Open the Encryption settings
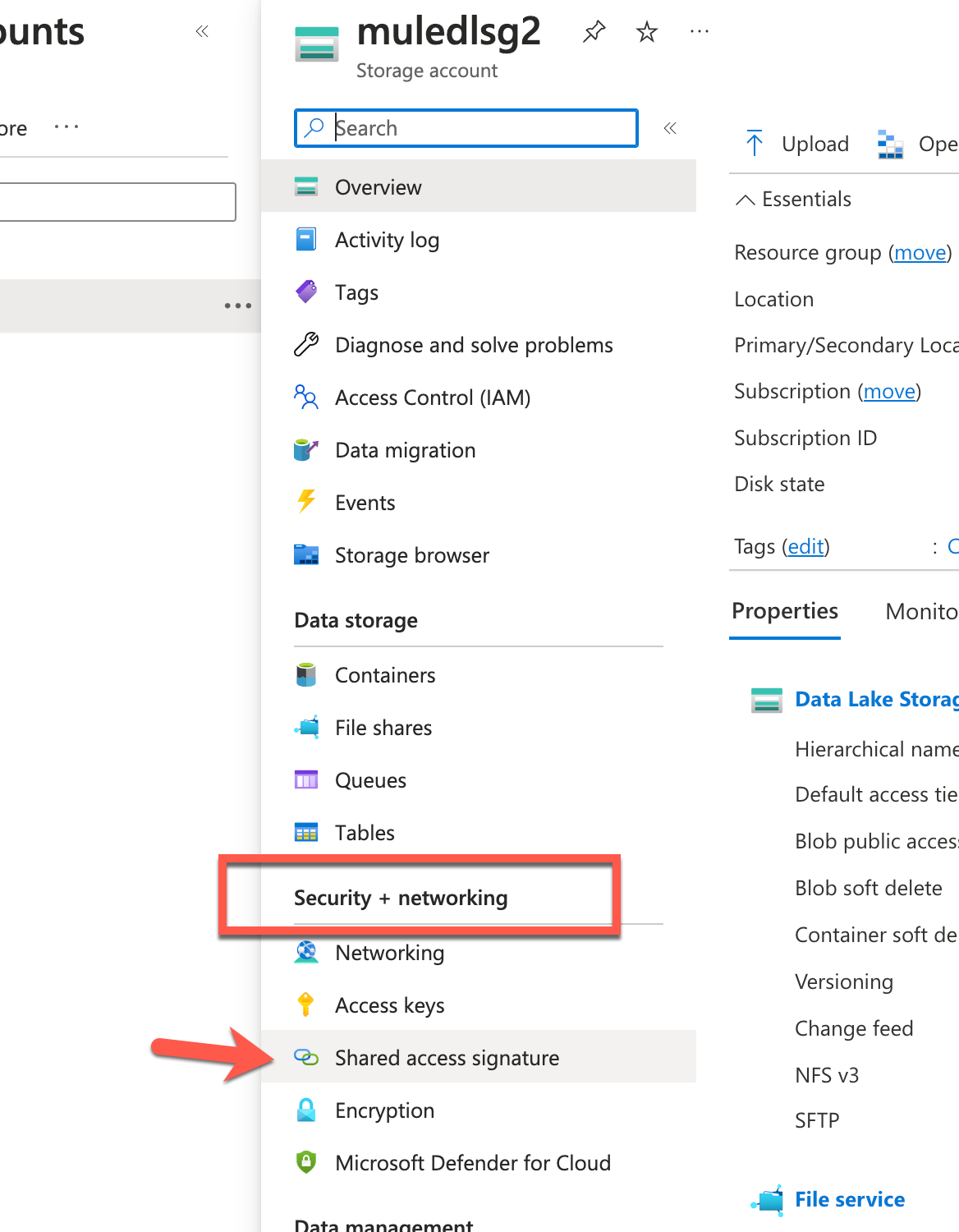Viewport: 959px width, 1232px height. [x=383, y=1110]
